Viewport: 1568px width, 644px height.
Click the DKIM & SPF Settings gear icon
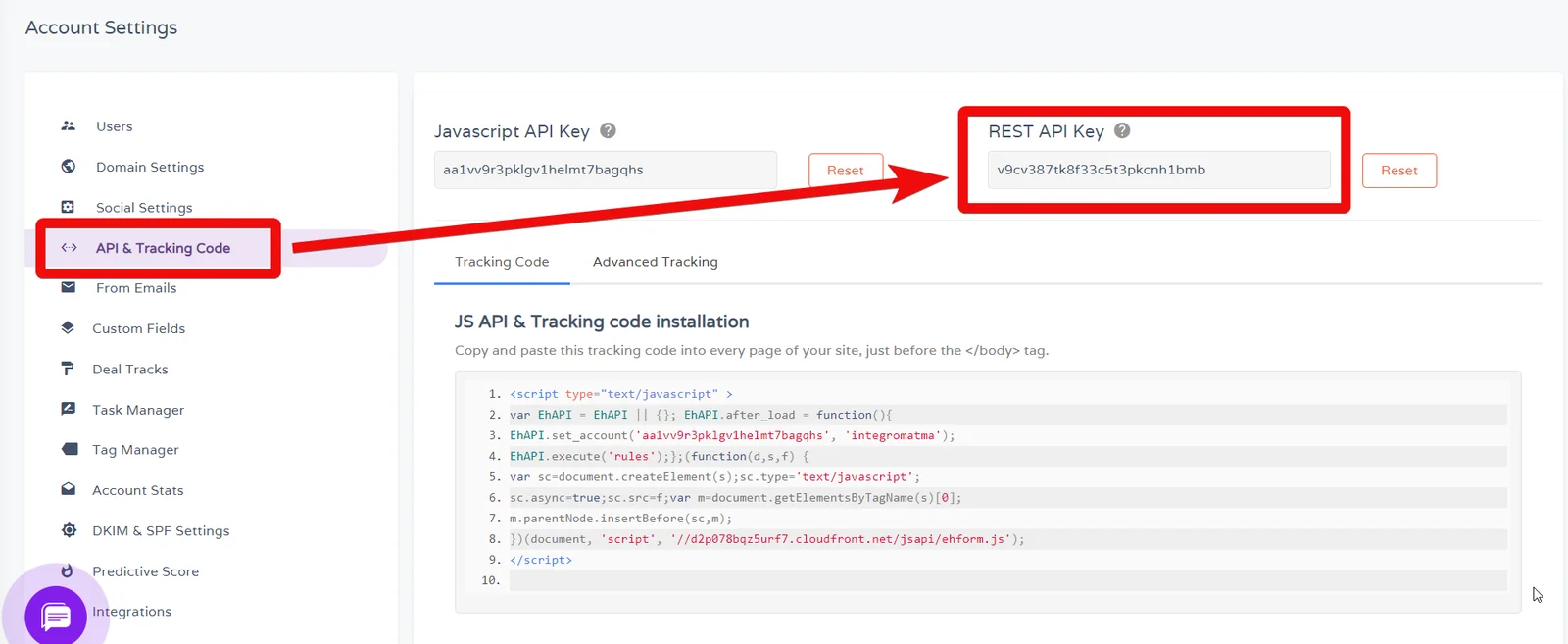tap(69, 530)
